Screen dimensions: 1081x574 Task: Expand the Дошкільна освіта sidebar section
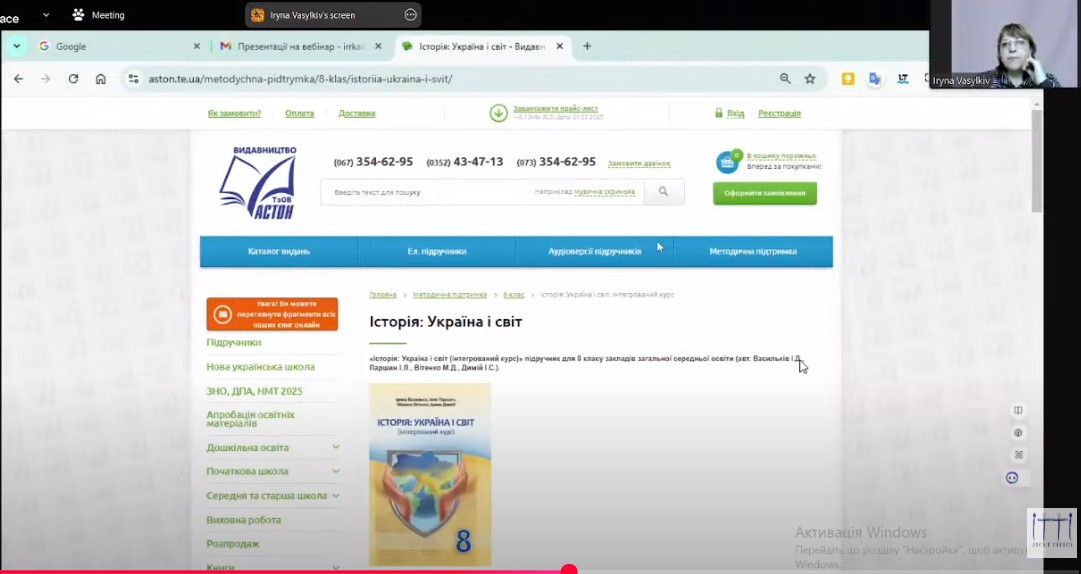(x=336, y=447)
